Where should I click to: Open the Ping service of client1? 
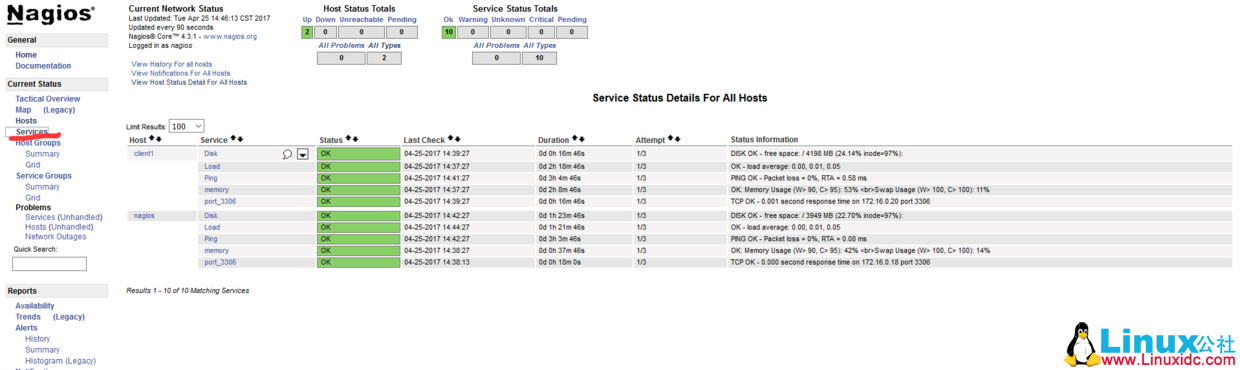coord(211,178)
